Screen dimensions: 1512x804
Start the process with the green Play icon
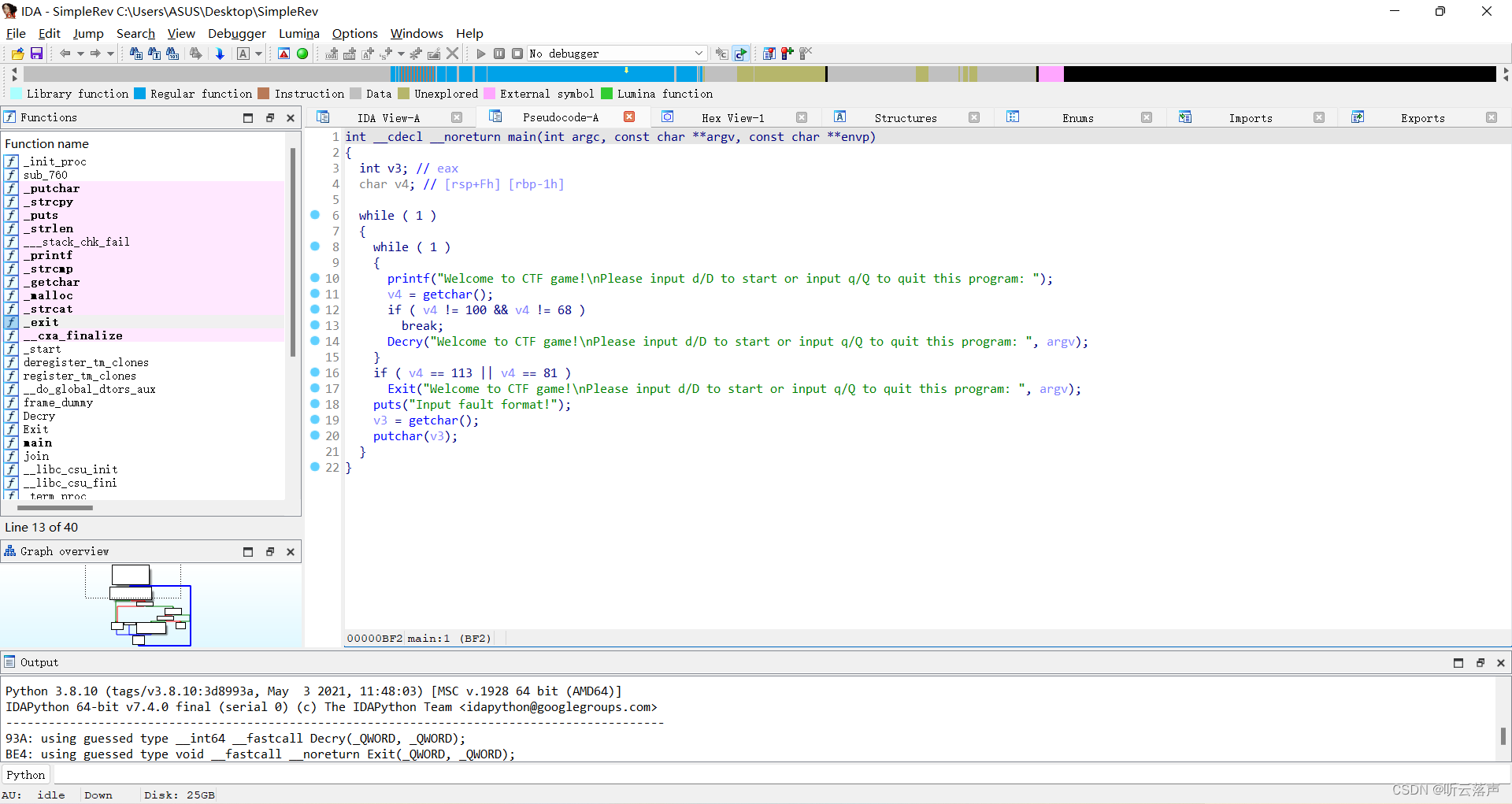[480, 54]
